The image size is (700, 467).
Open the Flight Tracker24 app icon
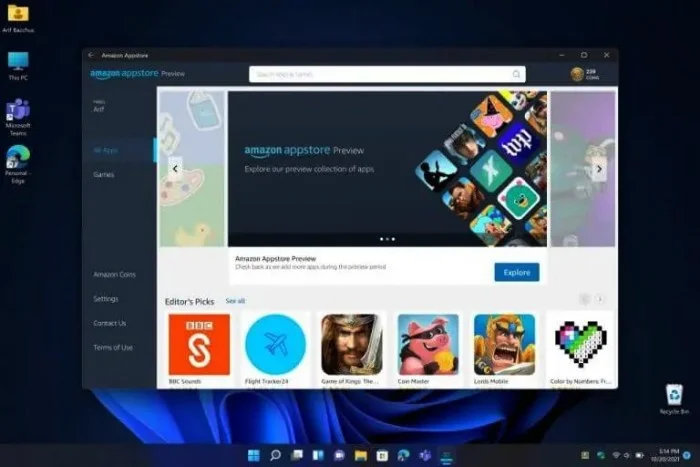(275, 344)
